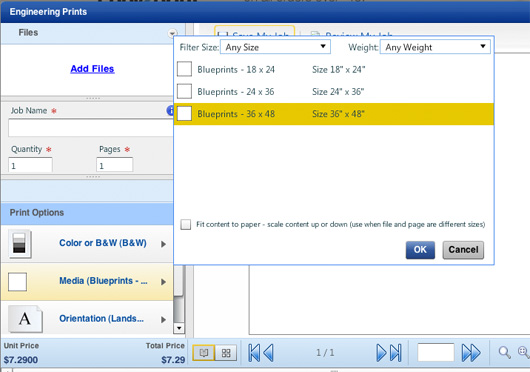Expand the Media option arrow
530x372 pixels.
tap(164, 282)
